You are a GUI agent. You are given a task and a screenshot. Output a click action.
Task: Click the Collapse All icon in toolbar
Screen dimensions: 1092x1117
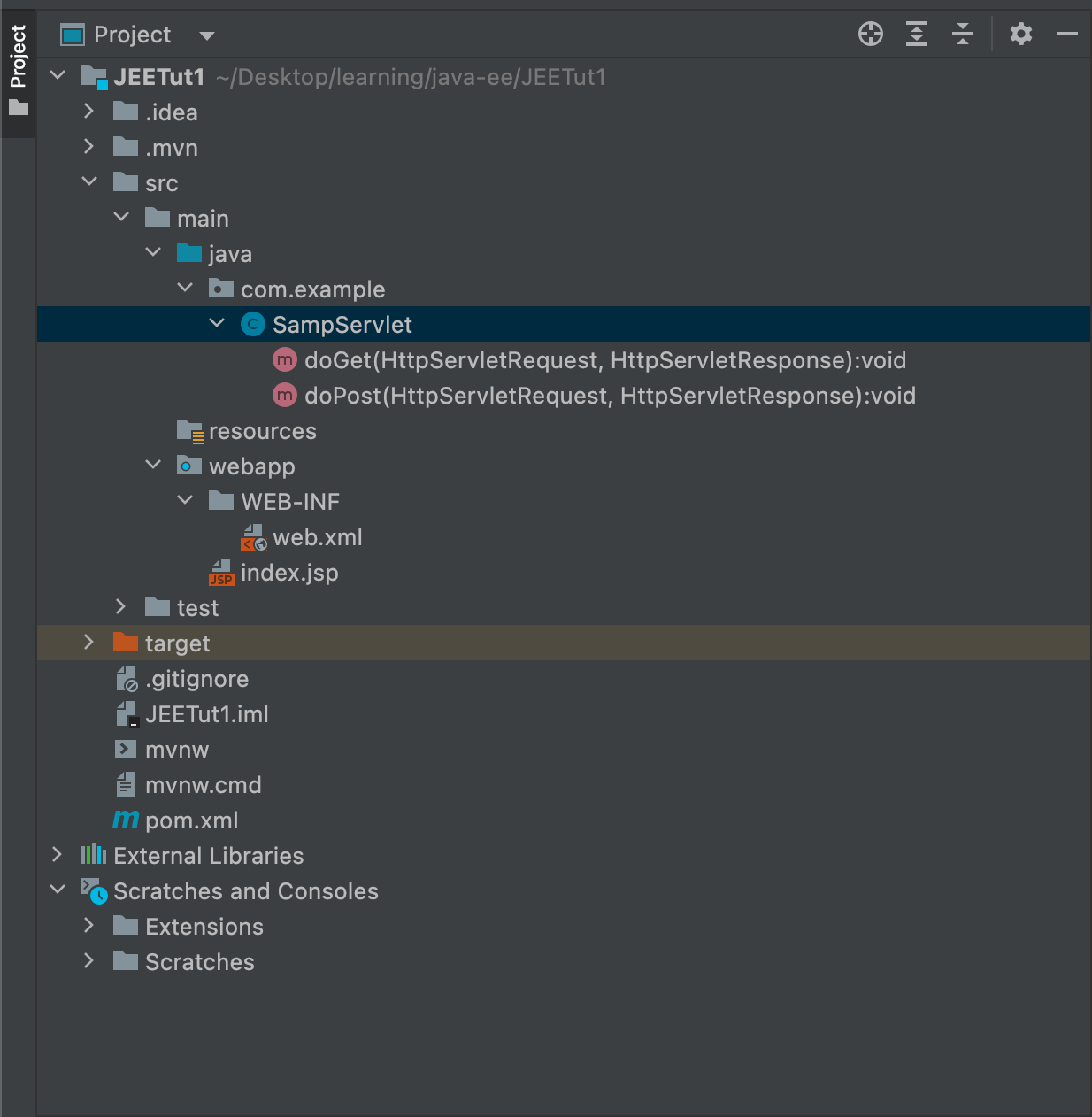(x=962, y=34)
